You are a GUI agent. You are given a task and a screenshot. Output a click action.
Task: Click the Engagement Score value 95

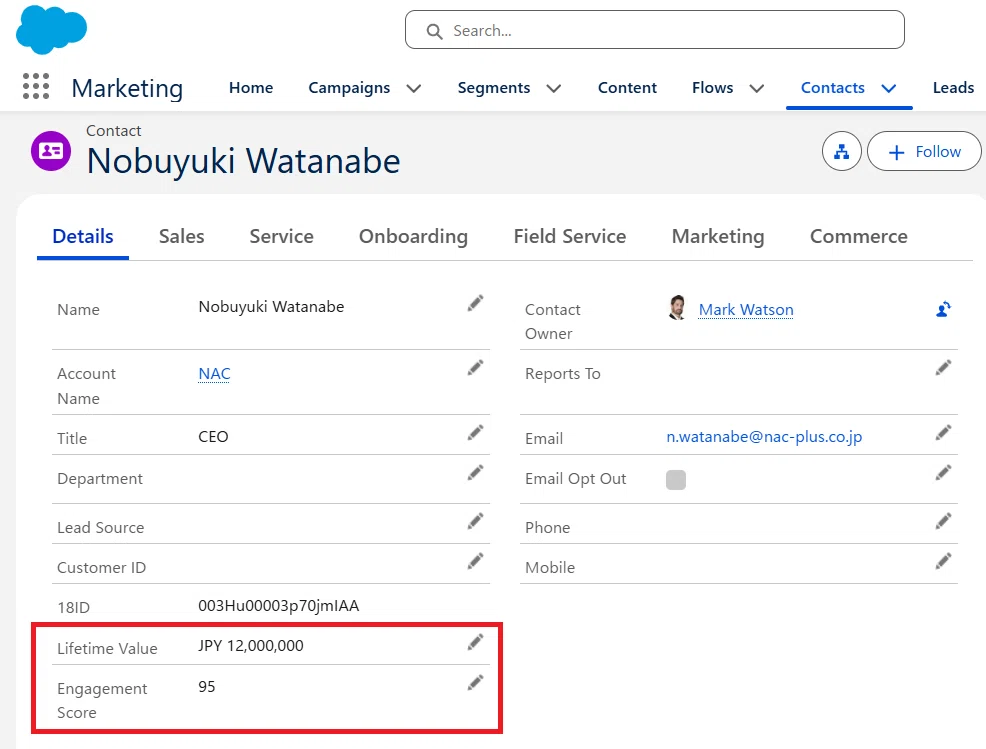tap(207, 686)
